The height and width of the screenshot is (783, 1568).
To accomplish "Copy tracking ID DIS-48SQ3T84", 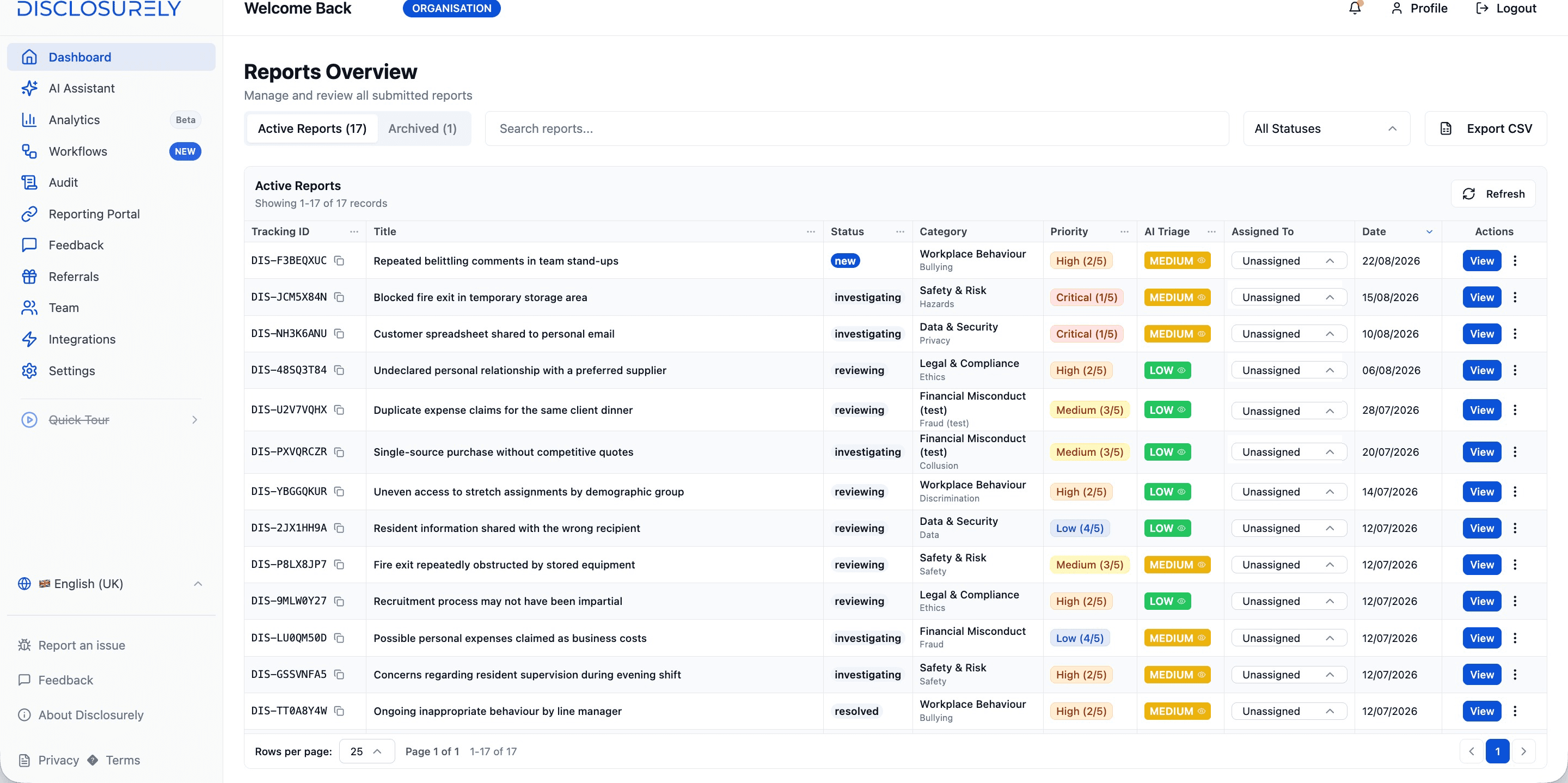I will (339, 370).
